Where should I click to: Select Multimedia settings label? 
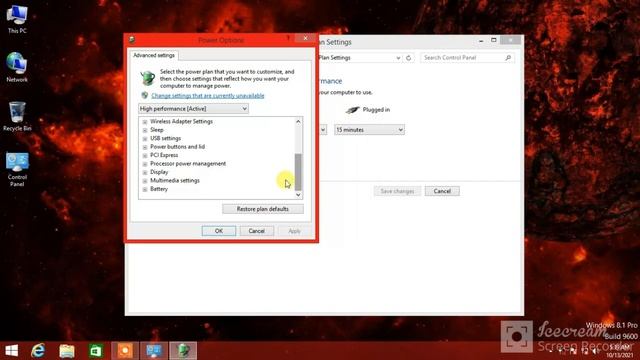(175, 180)
